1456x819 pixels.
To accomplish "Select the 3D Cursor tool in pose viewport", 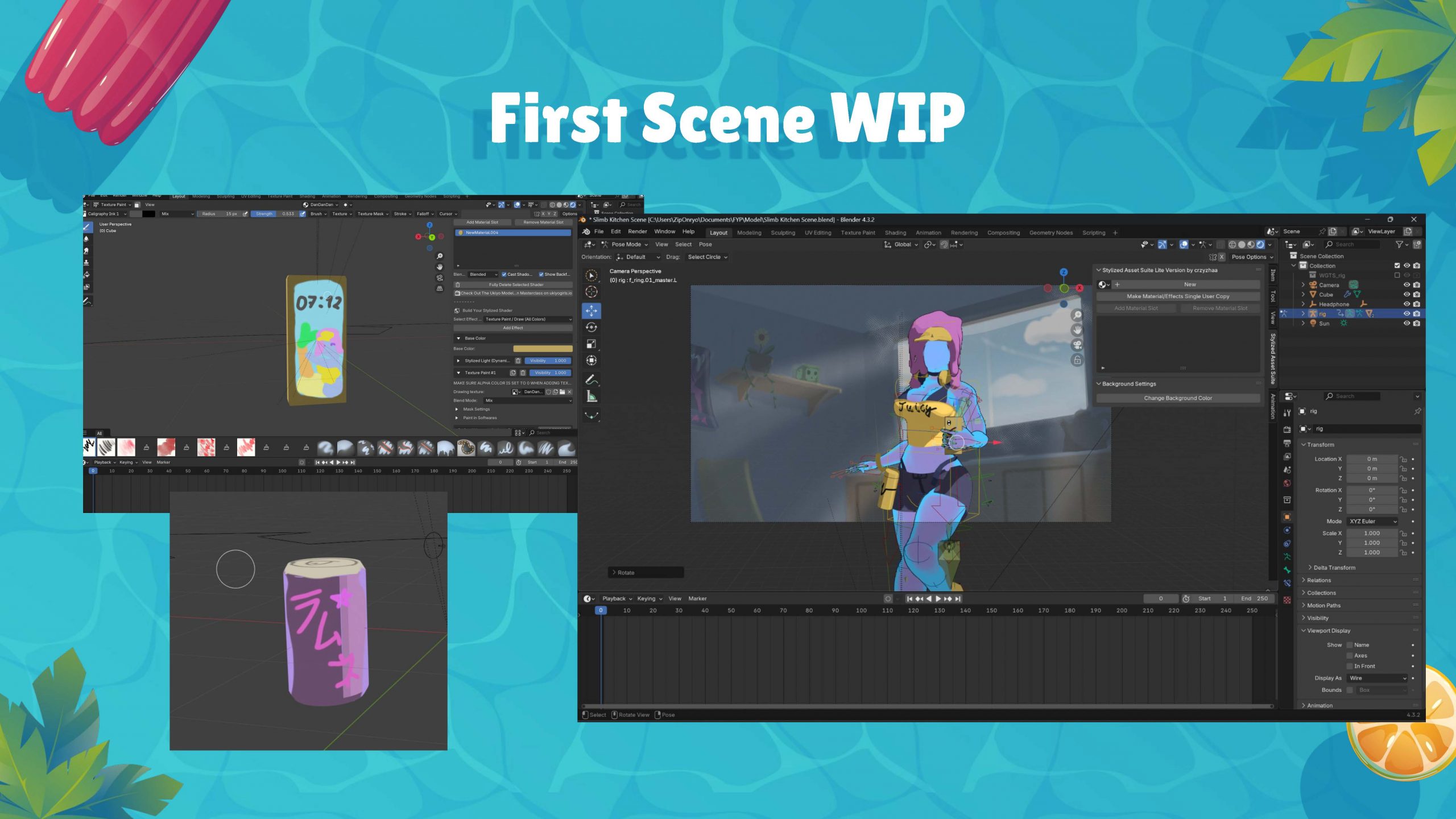I will 591,292.
